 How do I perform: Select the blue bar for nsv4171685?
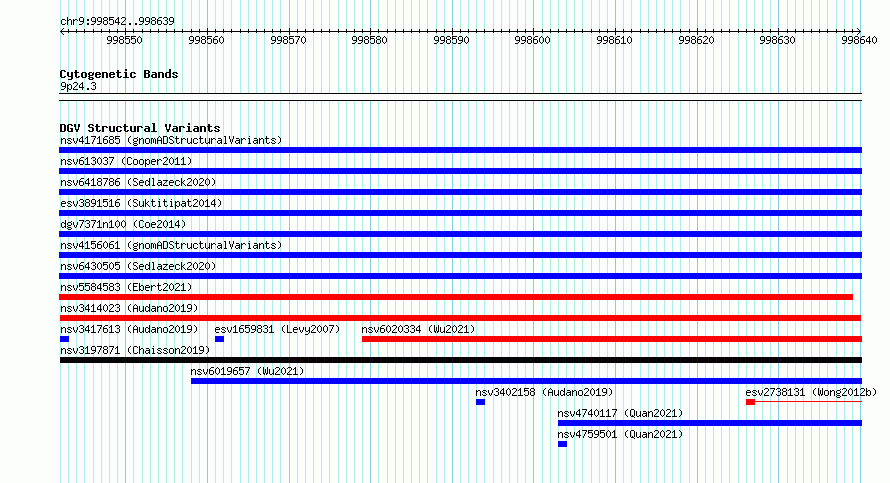coord(460,150)
